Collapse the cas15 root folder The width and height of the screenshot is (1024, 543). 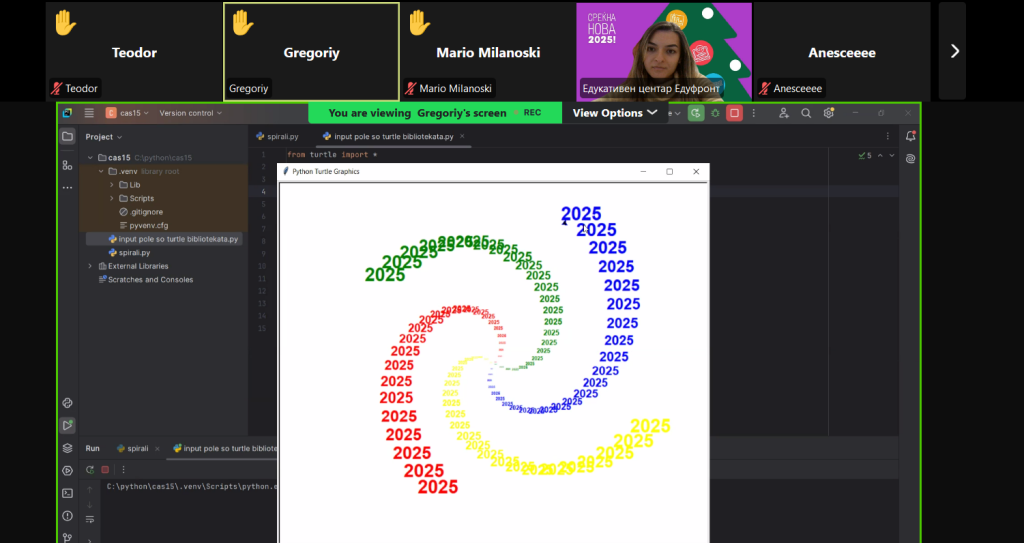[90, 157]
